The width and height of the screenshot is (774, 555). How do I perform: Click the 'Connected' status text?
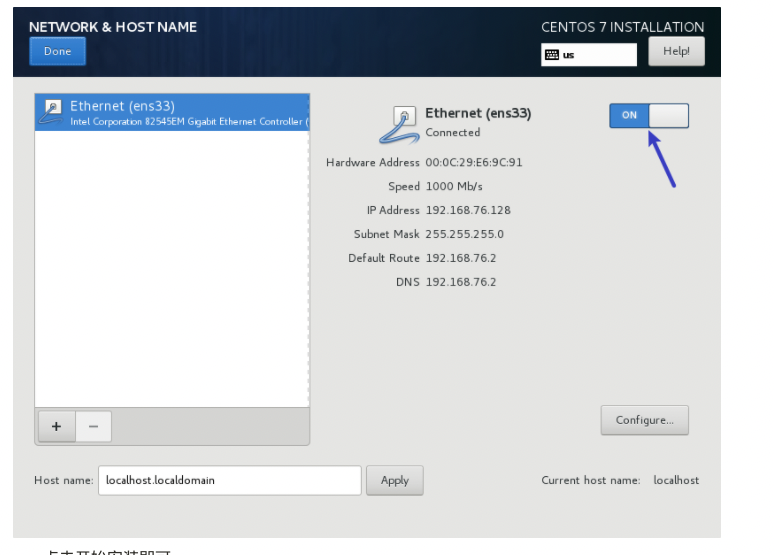click(452, 132)
